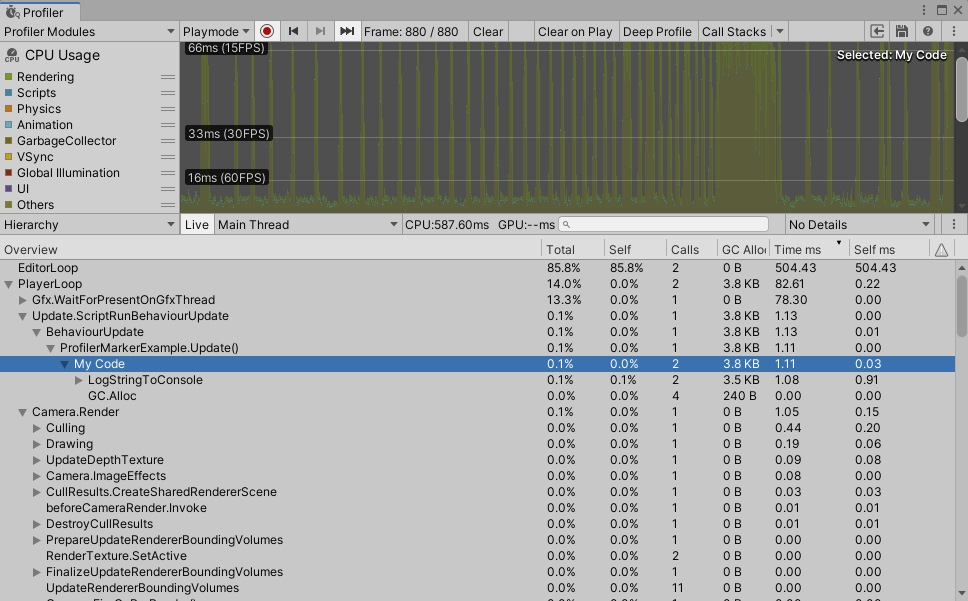Step back one frame
The image size is (968, 601).
(293, 31)
